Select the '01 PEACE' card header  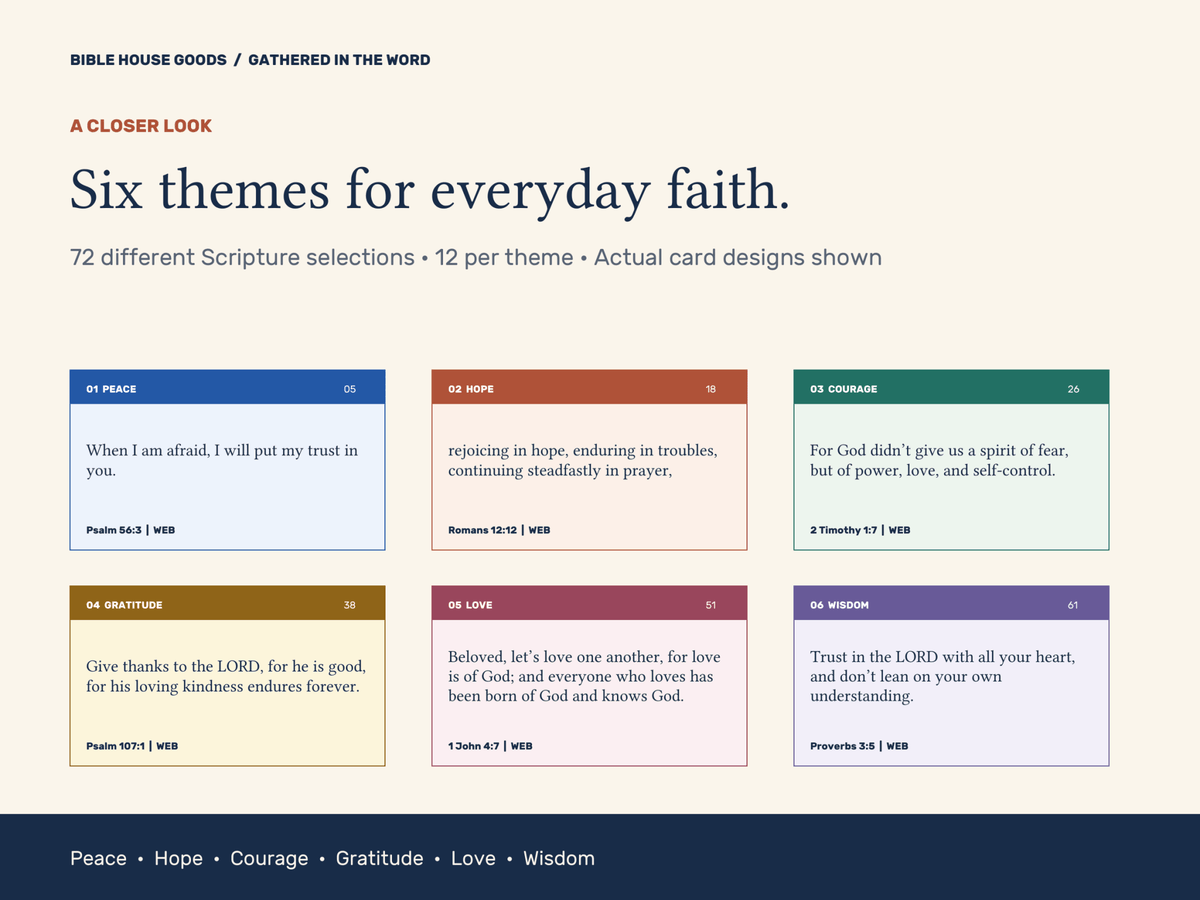[x=227, y=388]
